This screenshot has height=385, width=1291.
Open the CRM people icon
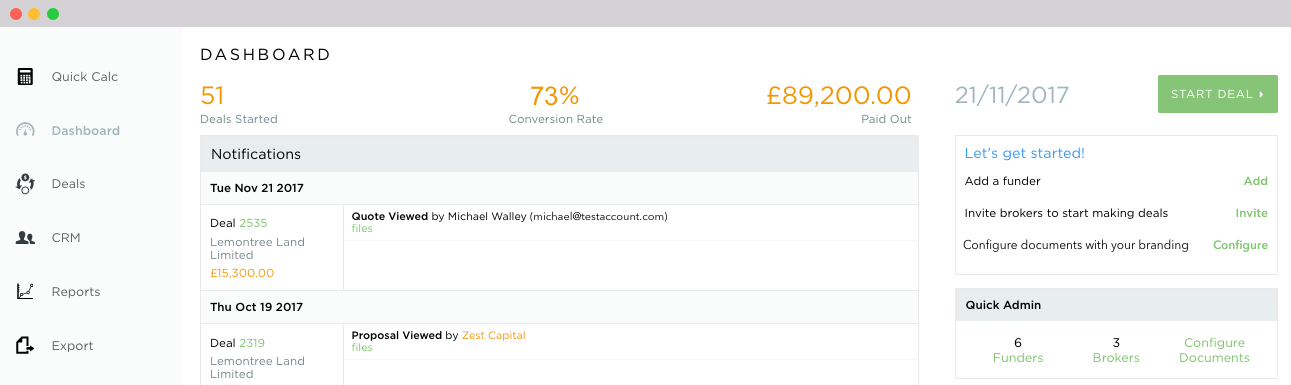(26, 238)
